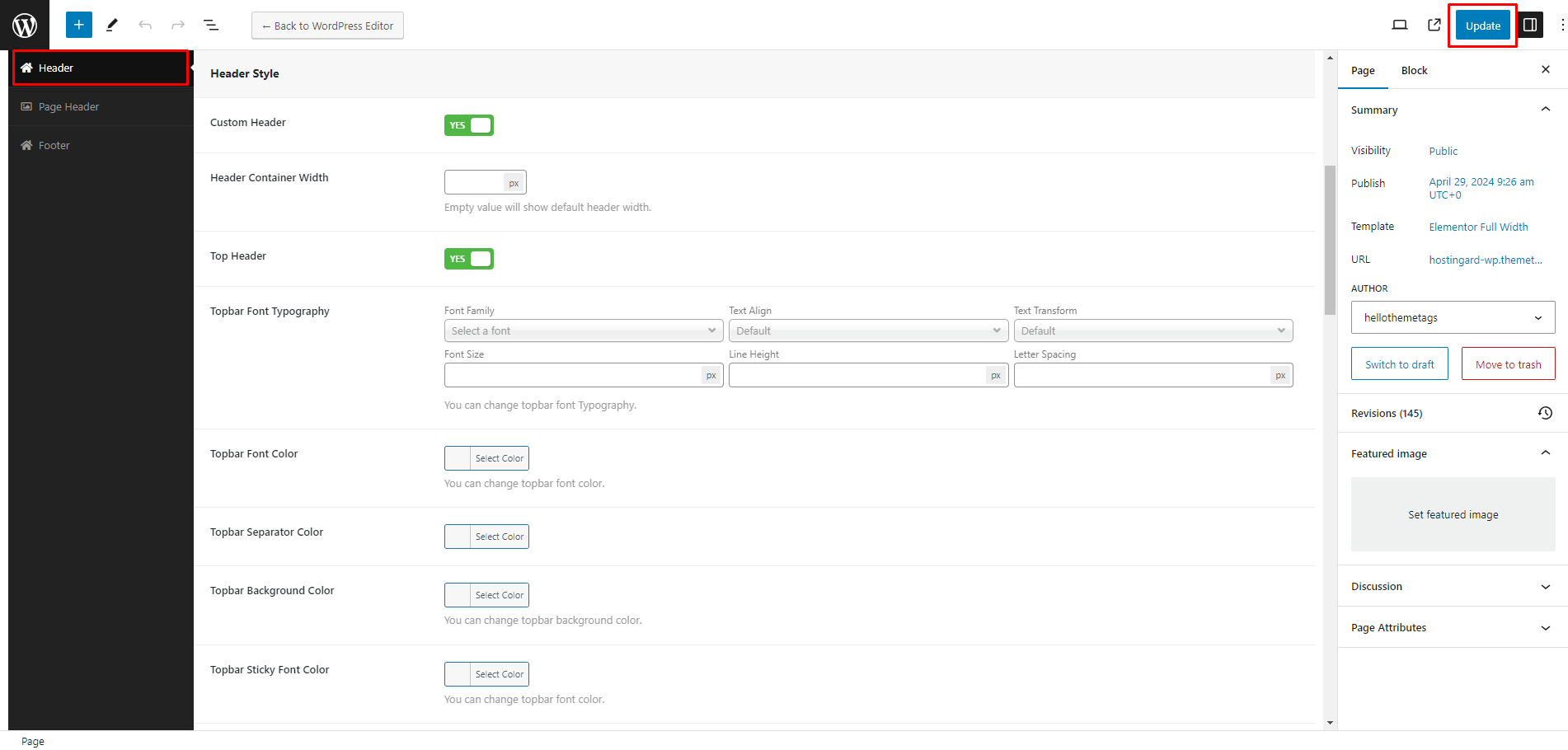
Task: Change the publish date April 29, 2024
Action: coord(1481,188)
